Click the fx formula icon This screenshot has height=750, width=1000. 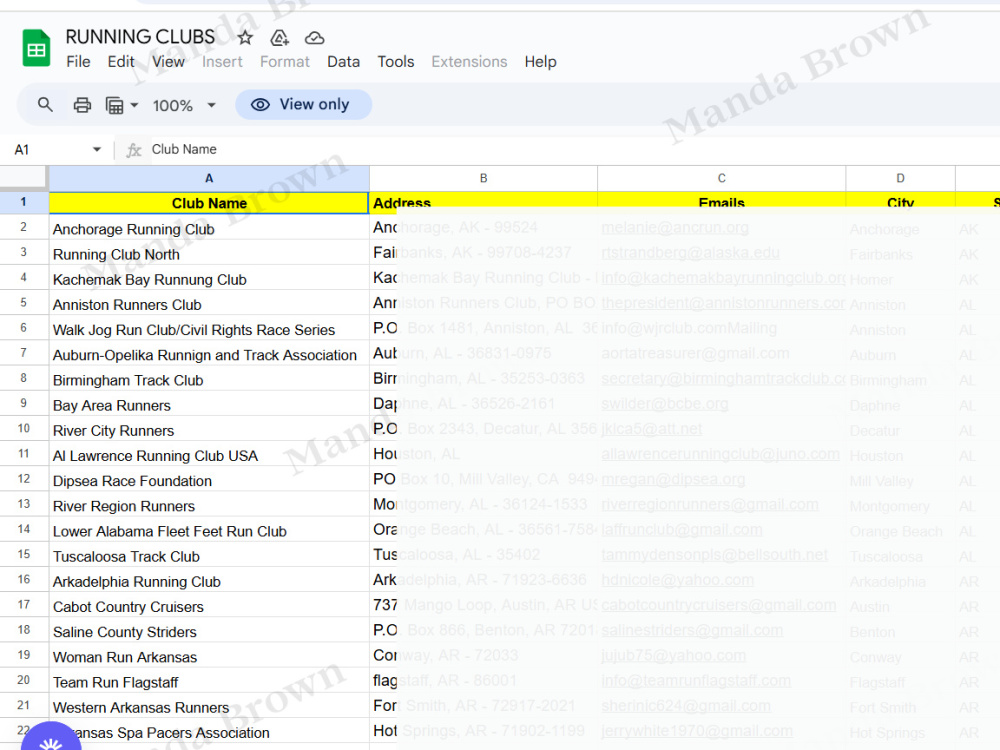click(133, 150)
